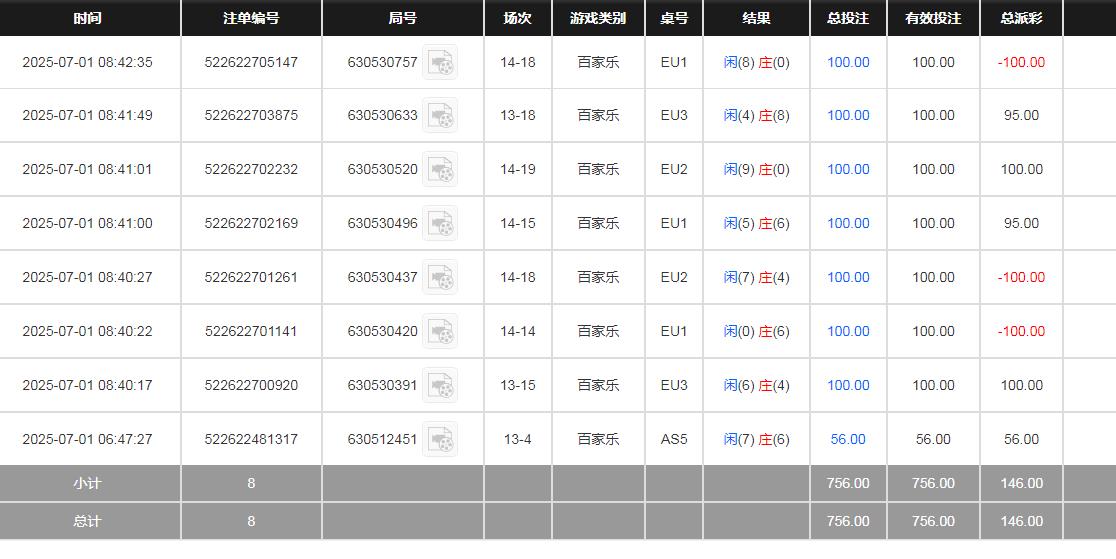
Task: Open video replay icon for round 630512451
Action: (439, 440)
